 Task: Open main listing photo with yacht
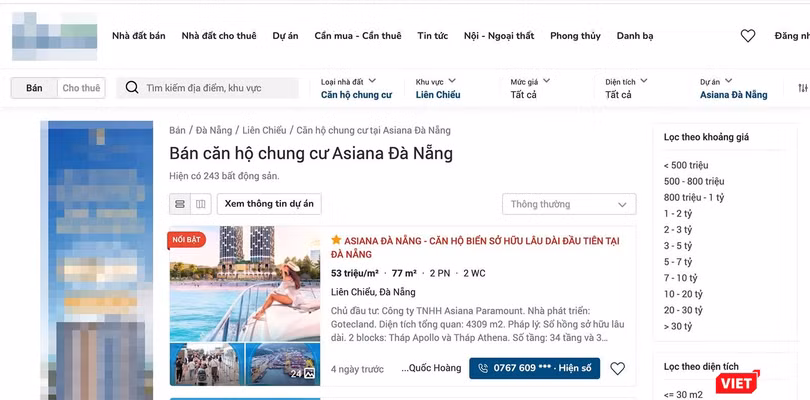click(x=245, y=284)
